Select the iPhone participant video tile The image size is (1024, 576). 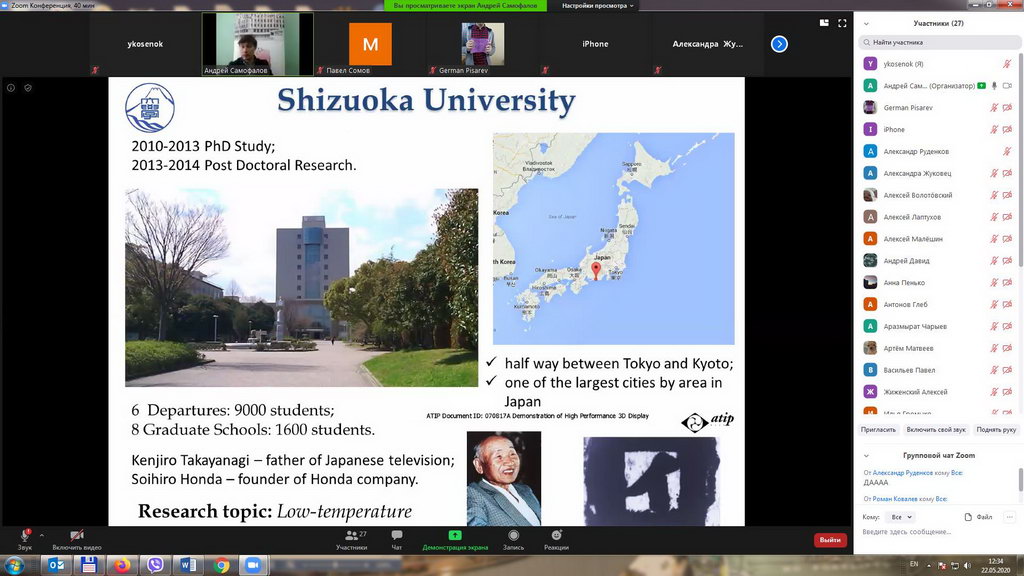[595, 44]
